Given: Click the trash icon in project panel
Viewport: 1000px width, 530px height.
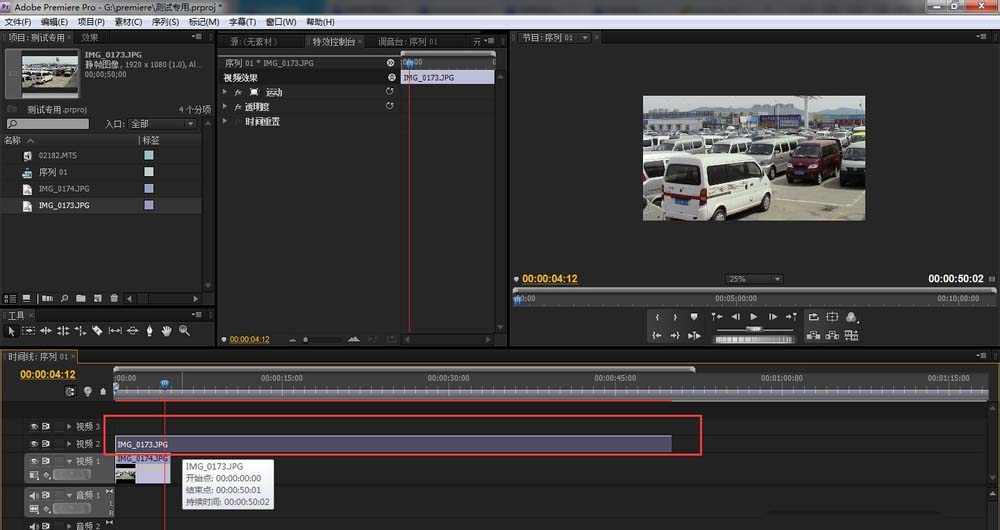Looking at the screenshot, I should click(114, 298).
